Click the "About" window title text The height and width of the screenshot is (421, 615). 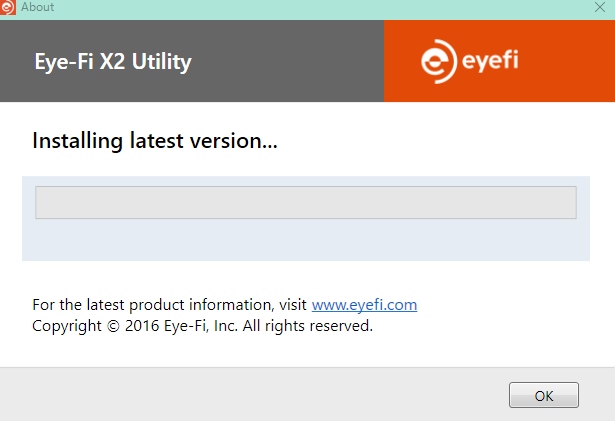pyautogui.click(x=38, y=7)
